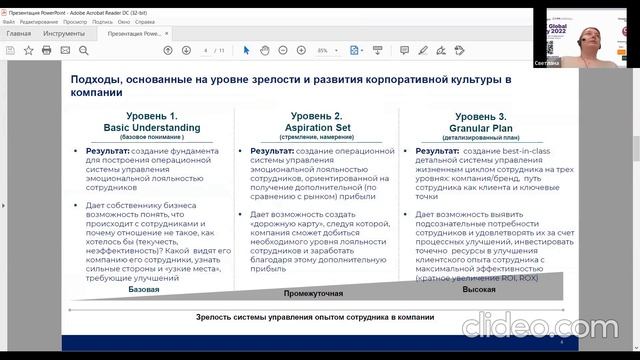Screen dimensions: 640x360
Task: Print the document using printer icon
Action: [47, 50]
